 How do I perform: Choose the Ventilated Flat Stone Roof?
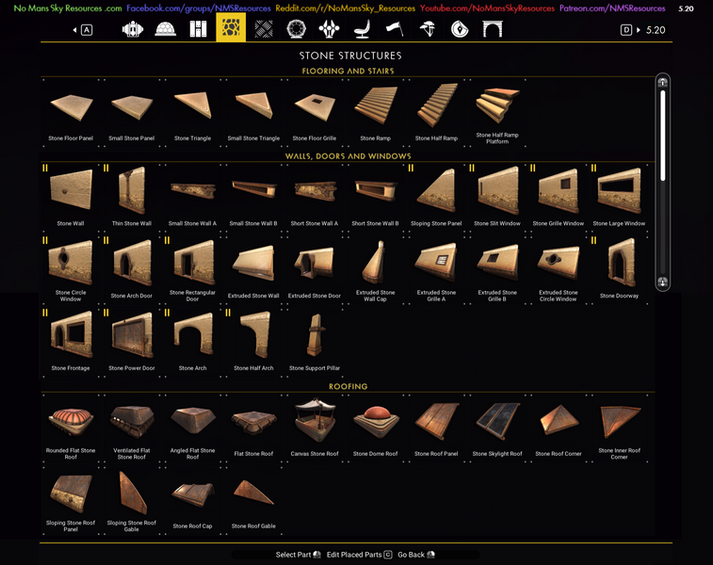132,428
